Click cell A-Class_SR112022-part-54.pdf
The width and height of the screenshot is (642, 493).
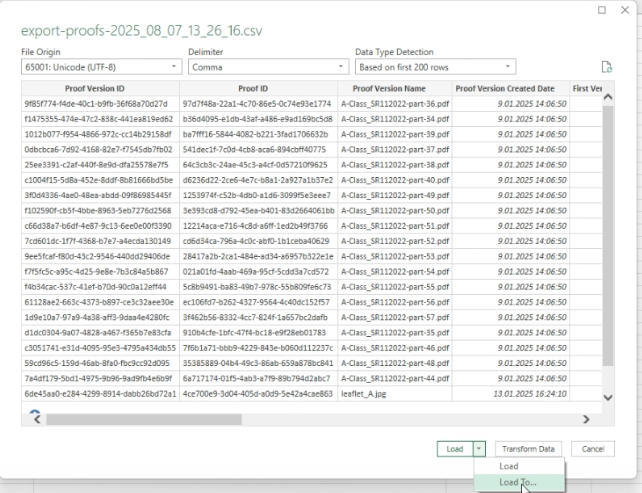[395, 271]
